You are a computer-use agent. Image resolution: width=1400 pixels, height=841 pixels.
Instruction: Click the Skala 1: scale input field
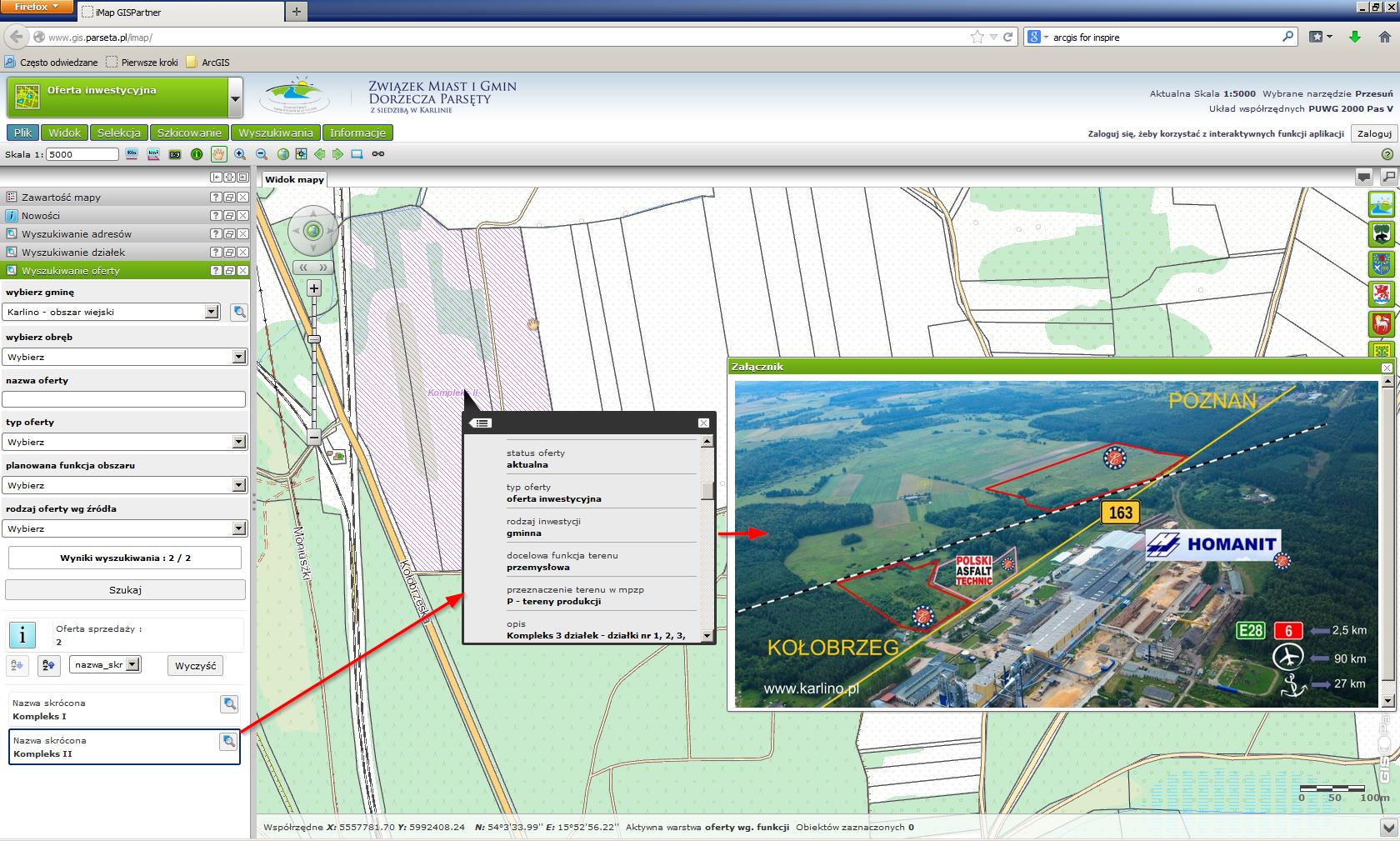pyautogui.click(x=82, y=154)
